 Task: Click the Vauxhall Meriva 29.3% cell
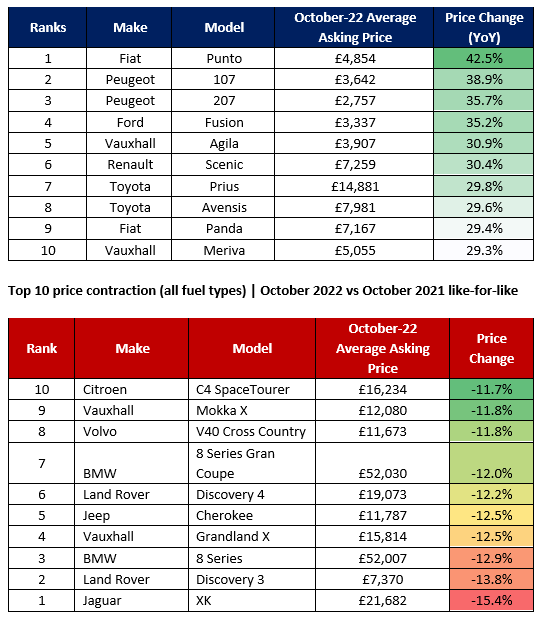point(484,250)
